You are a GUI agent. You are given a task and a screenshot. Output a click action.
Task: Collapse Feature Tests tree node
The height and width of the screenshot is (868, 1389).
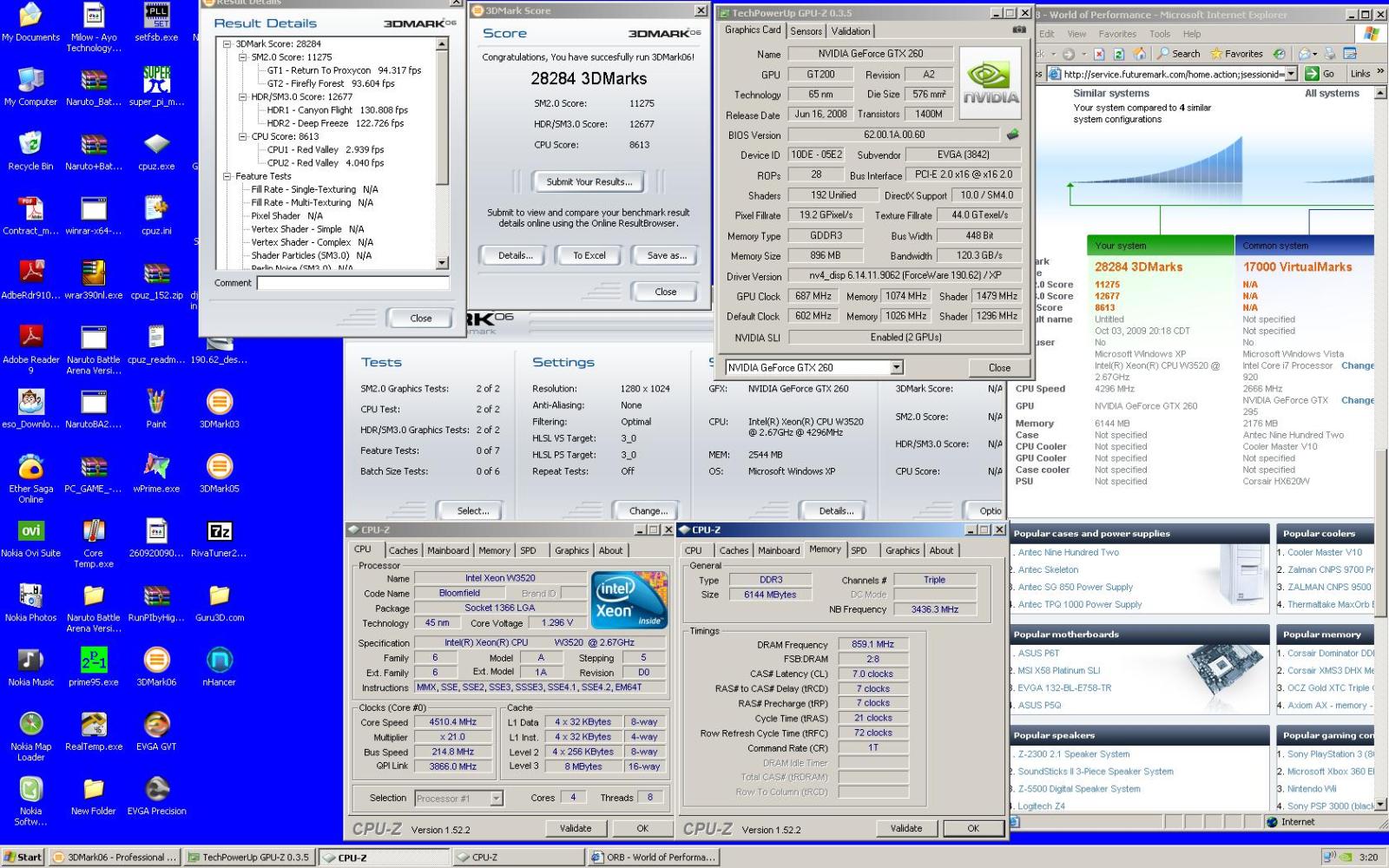(227, 176)
